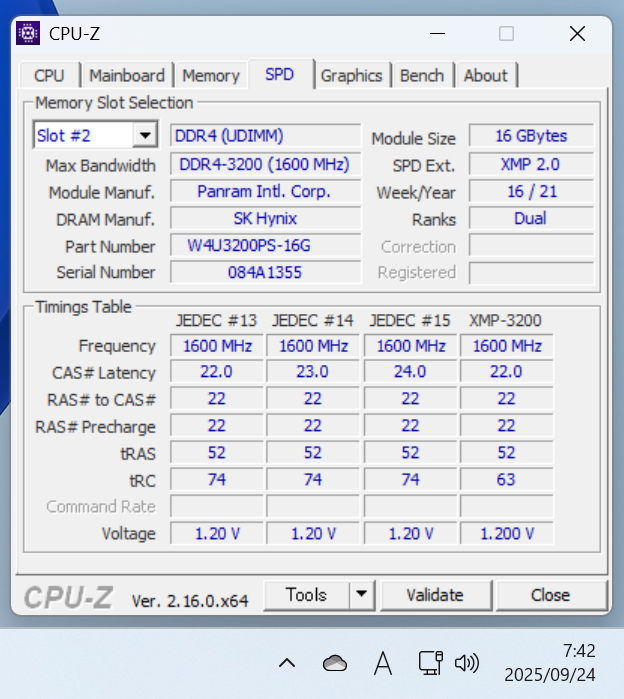Click the XMP-3200 frequency 1600 MHz cell
624x699 pixels.
point(506,346)
